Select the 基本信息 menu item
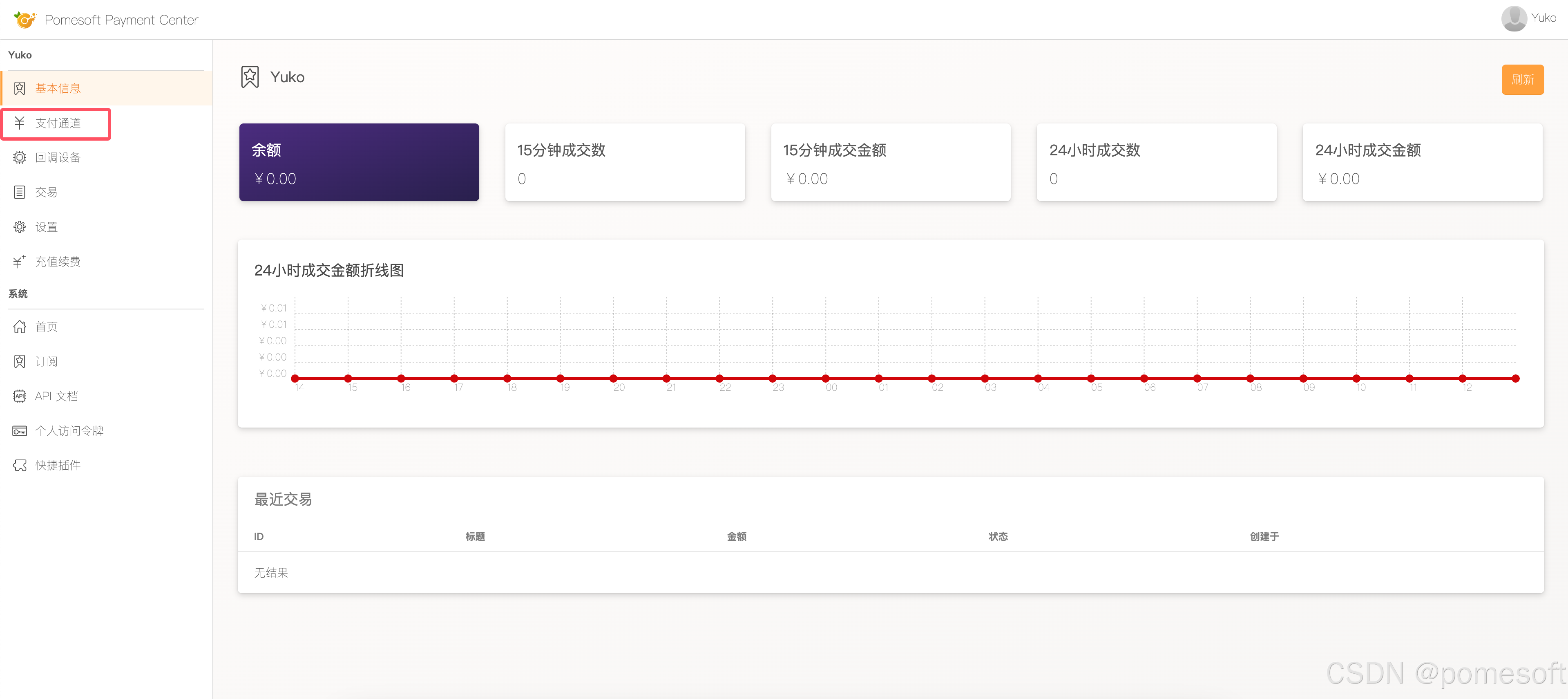This screenshot has width=1568, height=699. [58, 88]
